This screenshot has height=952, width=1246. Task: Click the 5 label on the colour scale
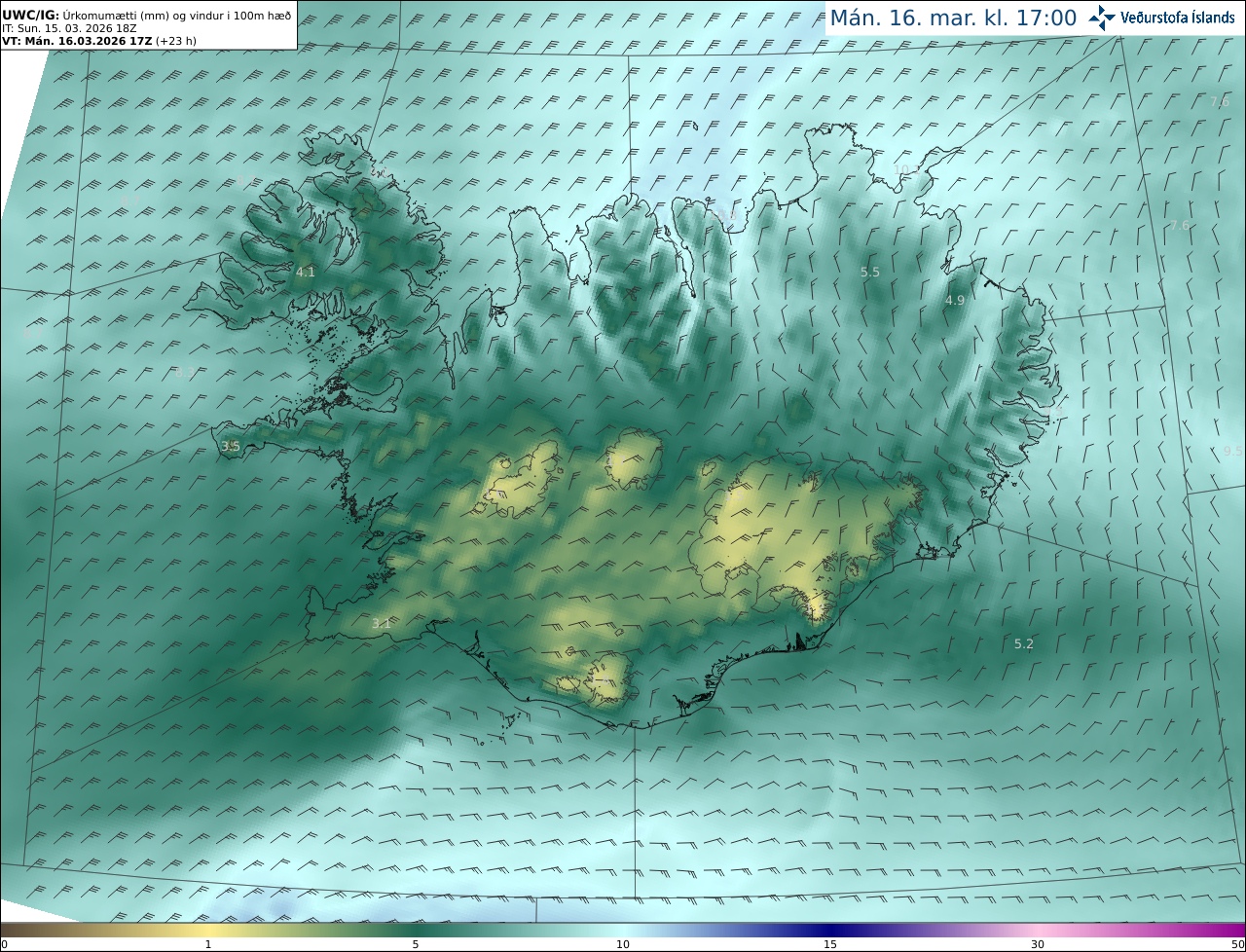coord(416,944)
